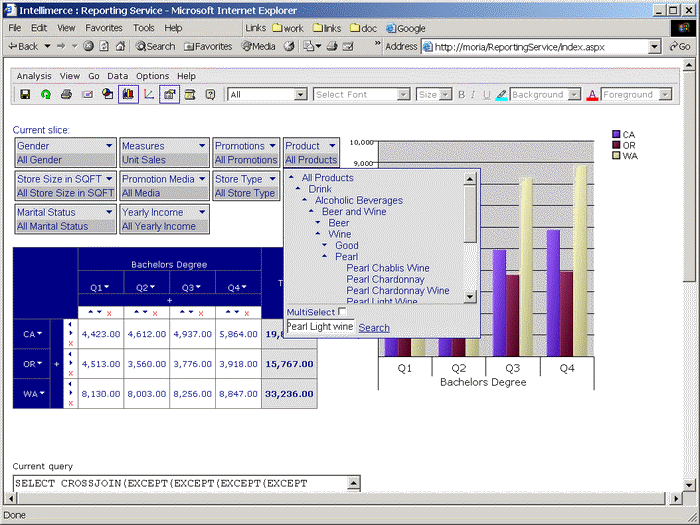Image resolution: width=700 pixels, height=525 pixels.
Task: Open the report View menu
Action: tap(70, 76)
